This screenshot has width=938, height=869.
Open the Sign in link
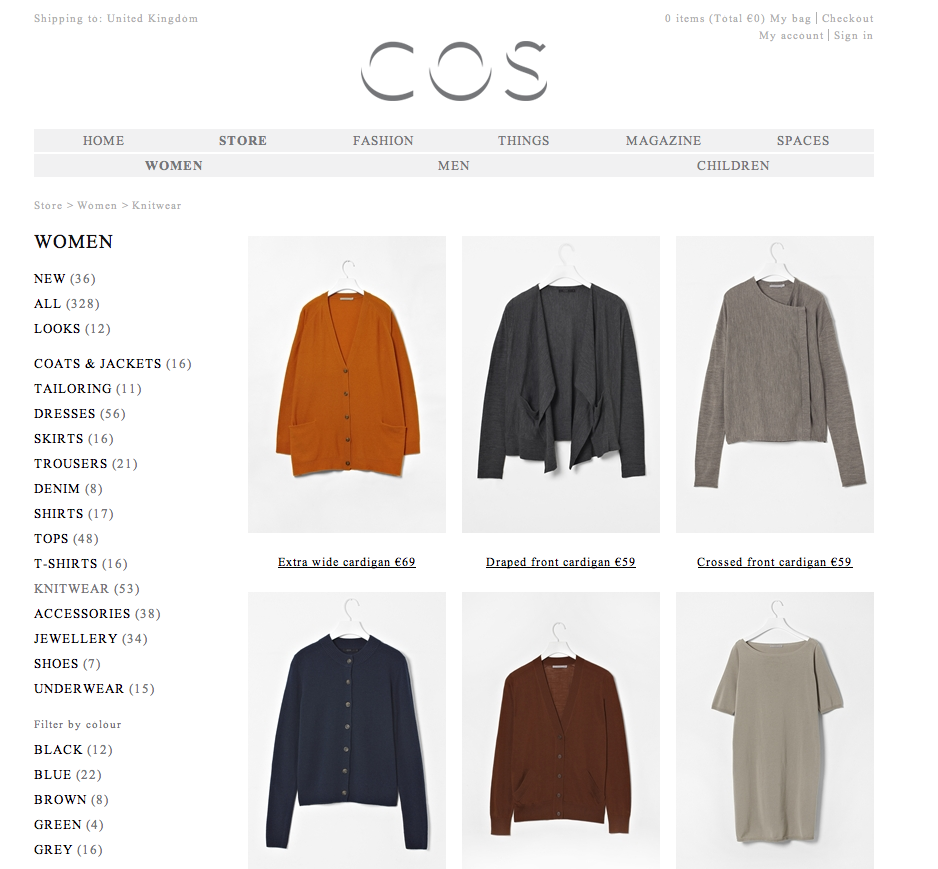[854, 35]
